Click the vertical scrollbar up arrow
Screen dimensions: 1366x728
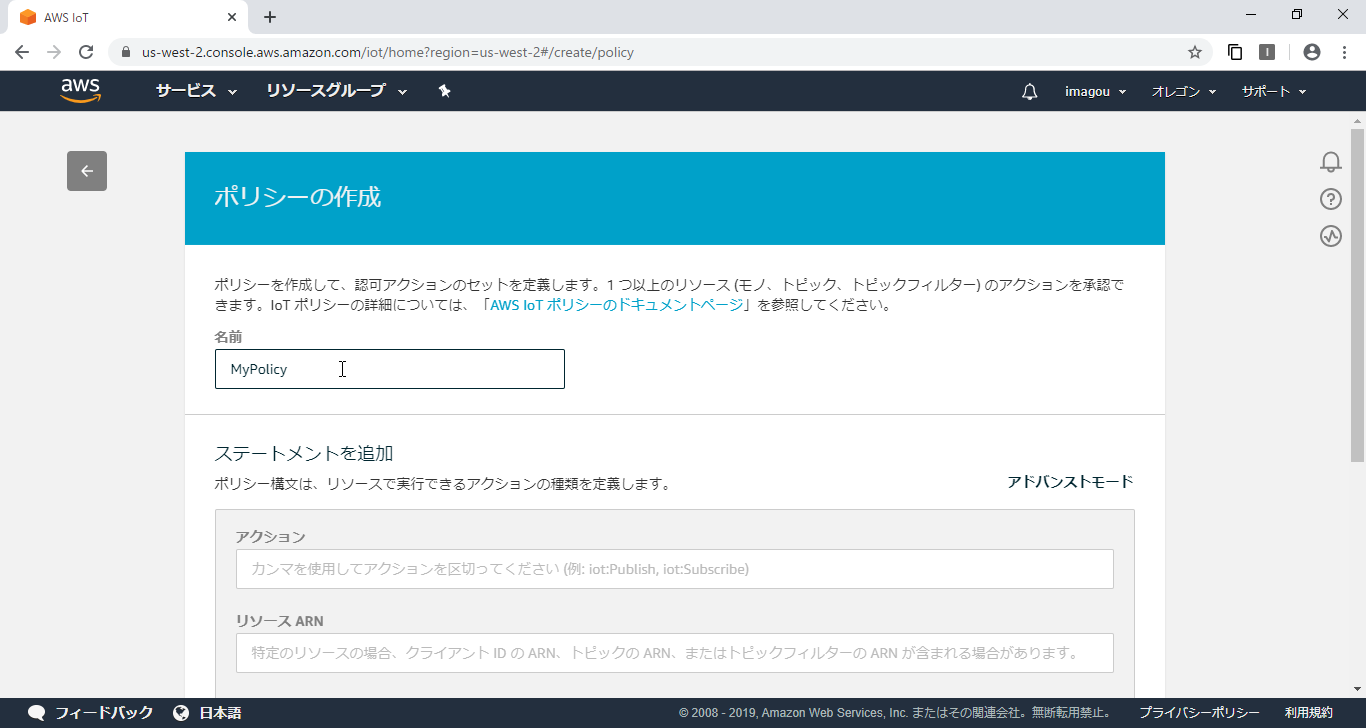1358,120
